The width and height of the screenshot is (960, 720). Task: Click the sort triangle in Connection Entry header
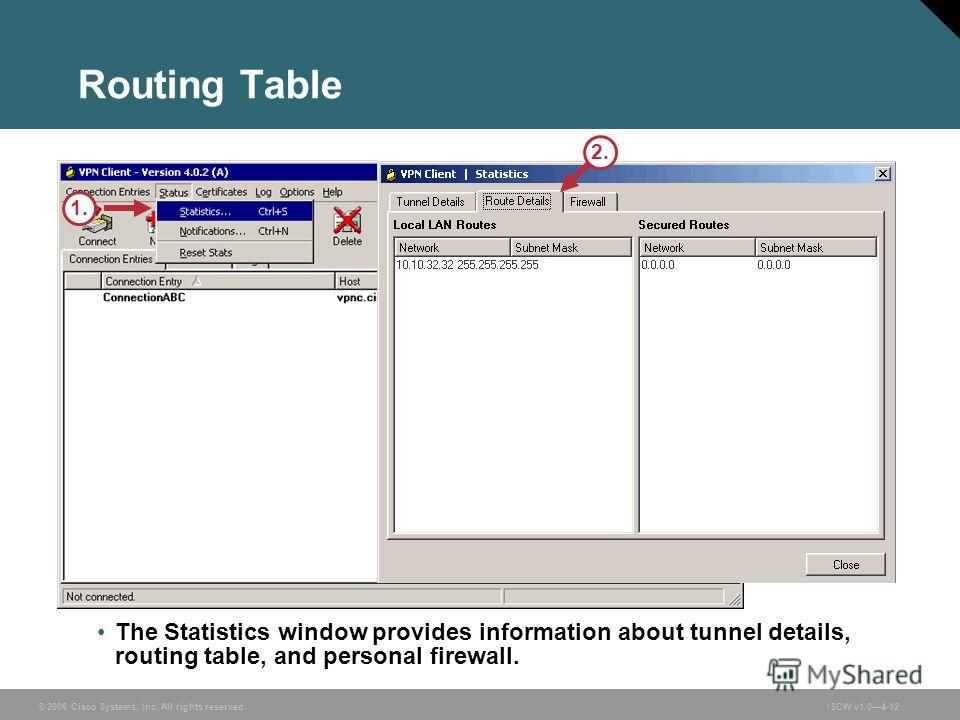coord(197,281)
